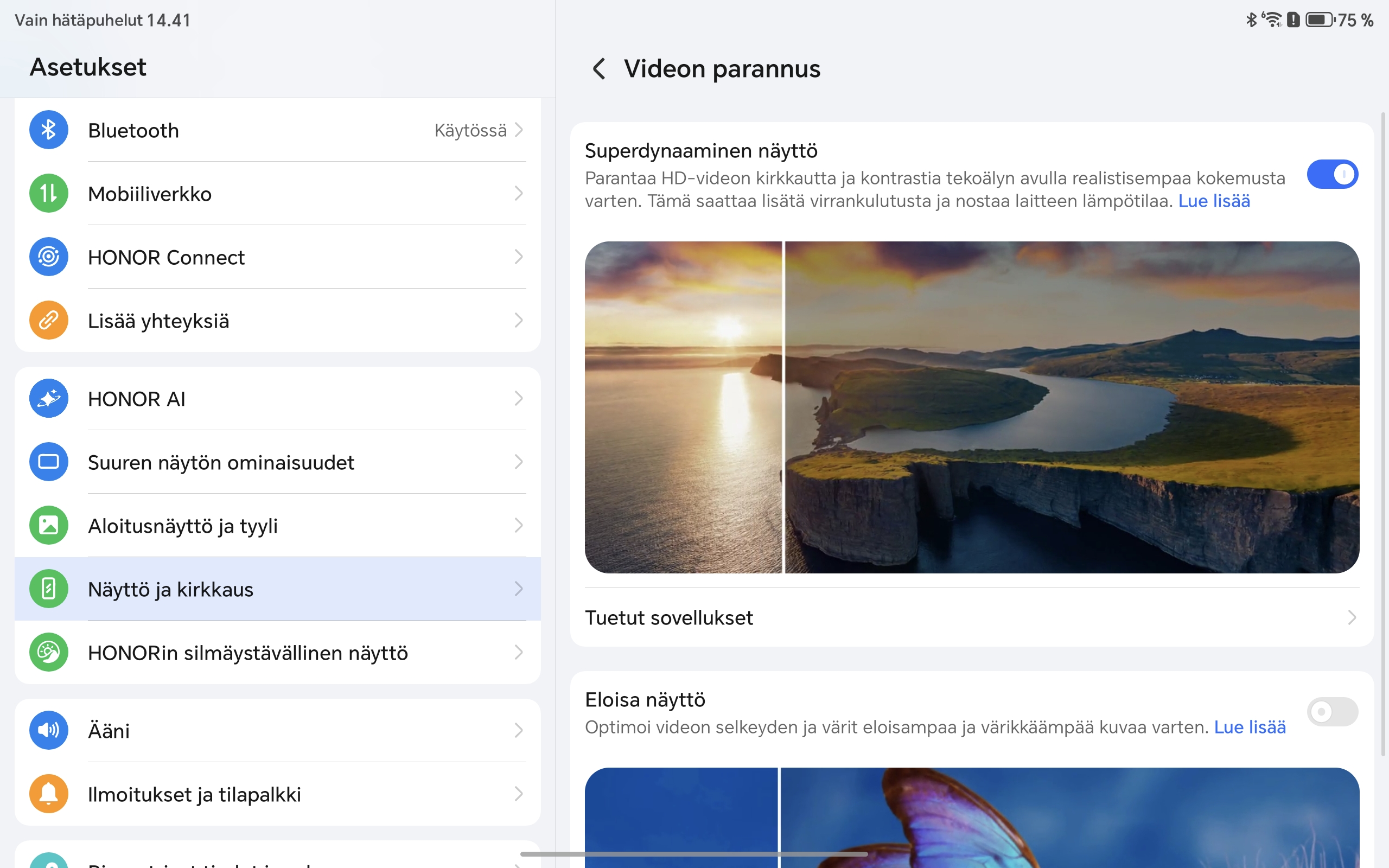Screen dimensions: 1389x868
Task: Go back using the arrow beside Videon parannus
Action: 598,69
